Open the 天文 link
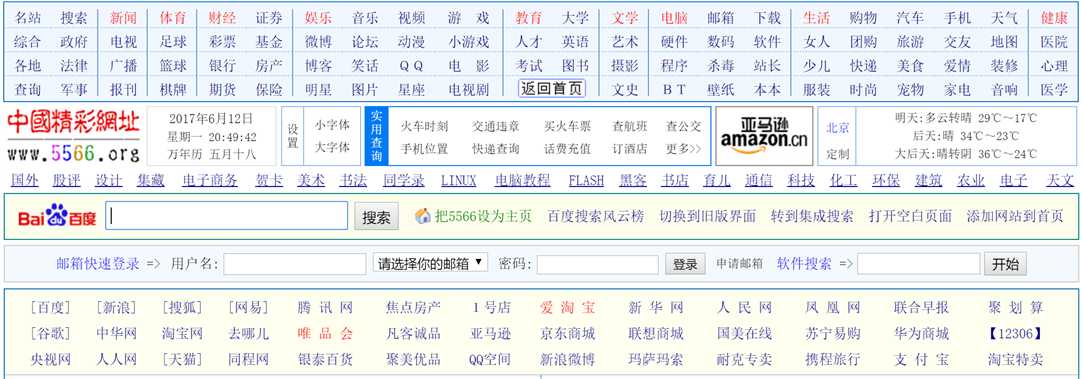The width and height of the screenshot is (1083, 379). coord(1060,180)
